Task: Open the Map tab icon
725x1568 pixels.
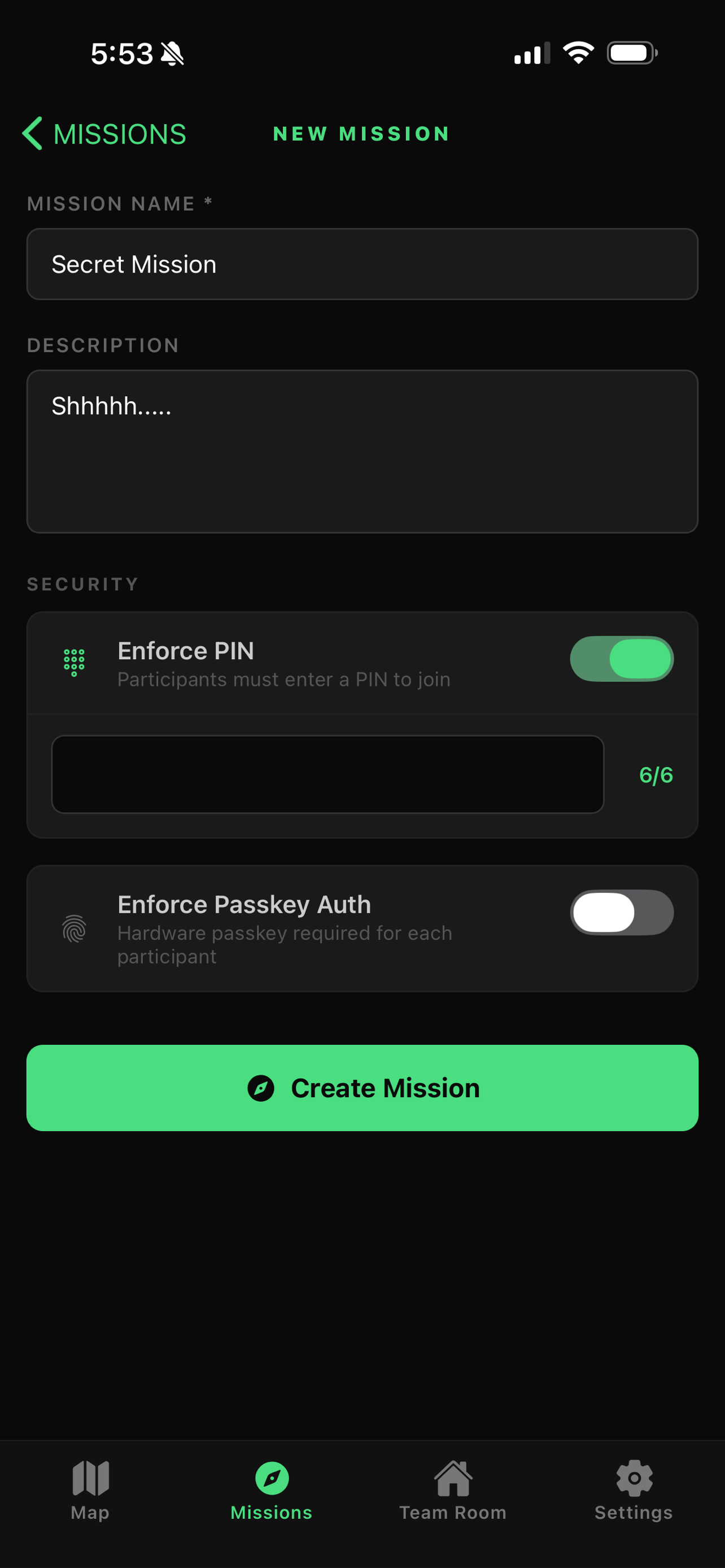Action: click(x=91, y=1478)
